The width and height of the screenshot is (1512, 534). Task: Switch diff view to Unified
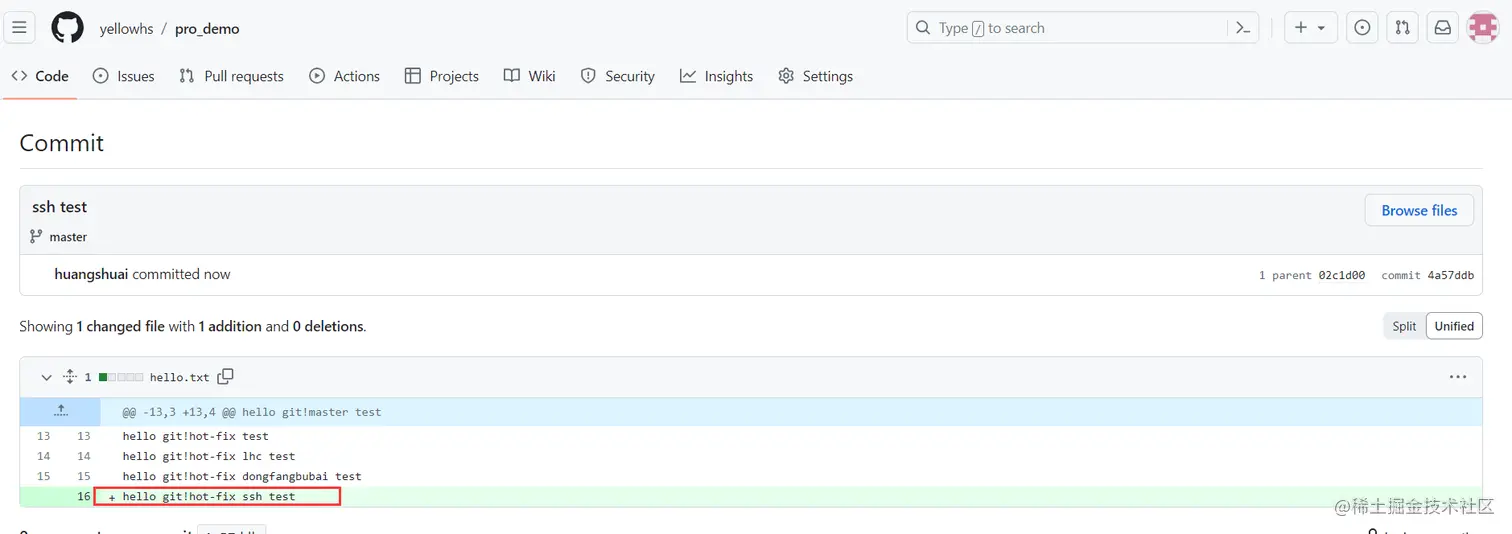[1454, 326]
